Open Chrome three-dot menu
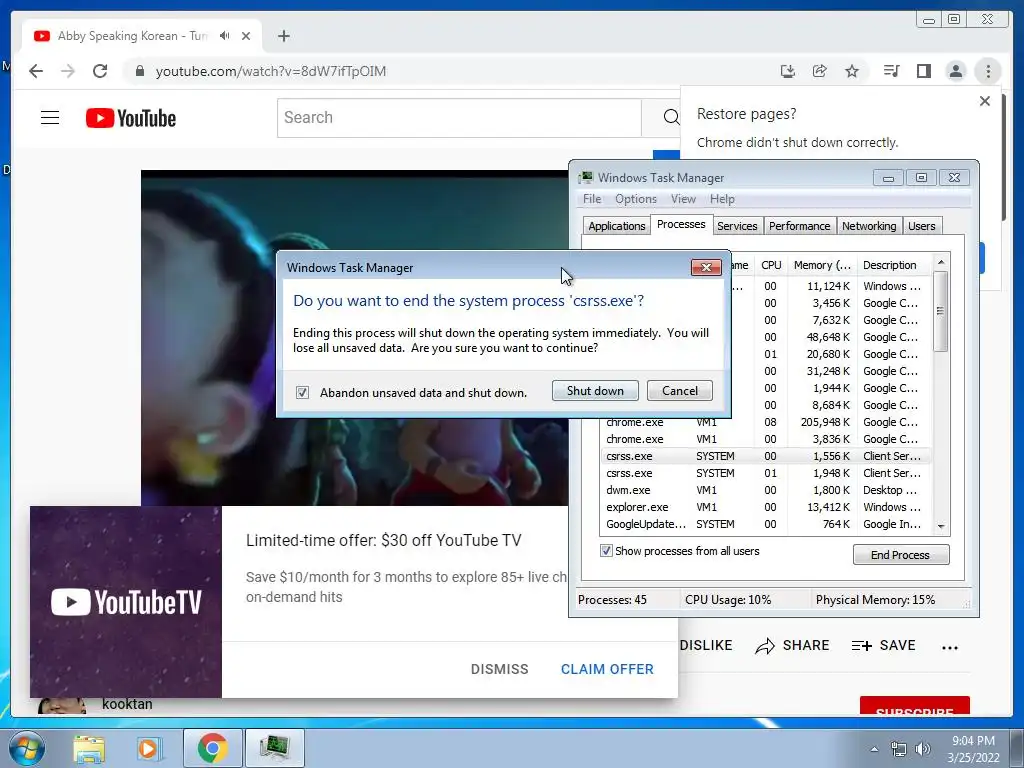1024x768 pixels. click(988, 71)
